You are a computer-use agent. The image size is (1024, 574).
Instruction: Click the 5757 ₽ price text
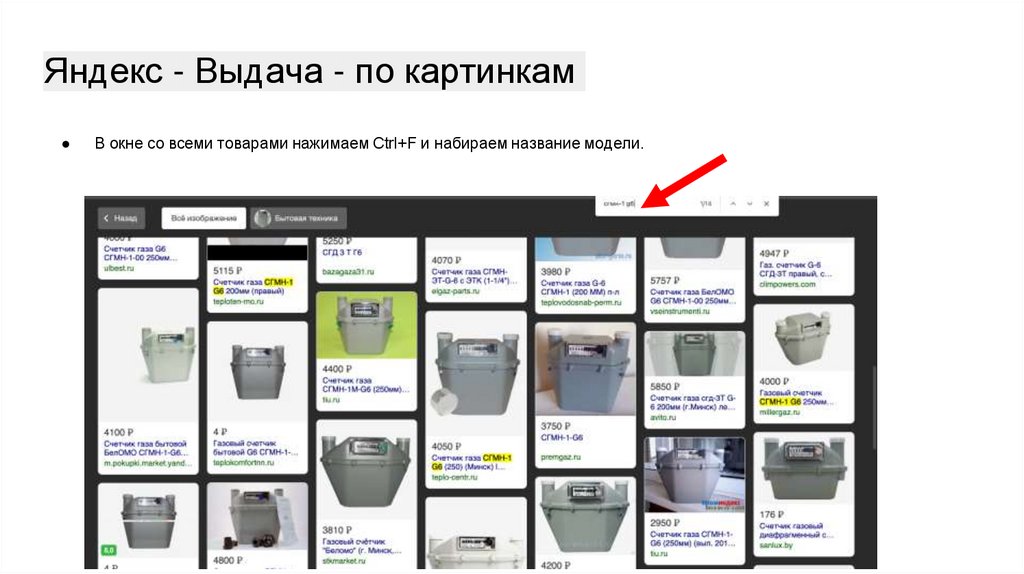665,280
